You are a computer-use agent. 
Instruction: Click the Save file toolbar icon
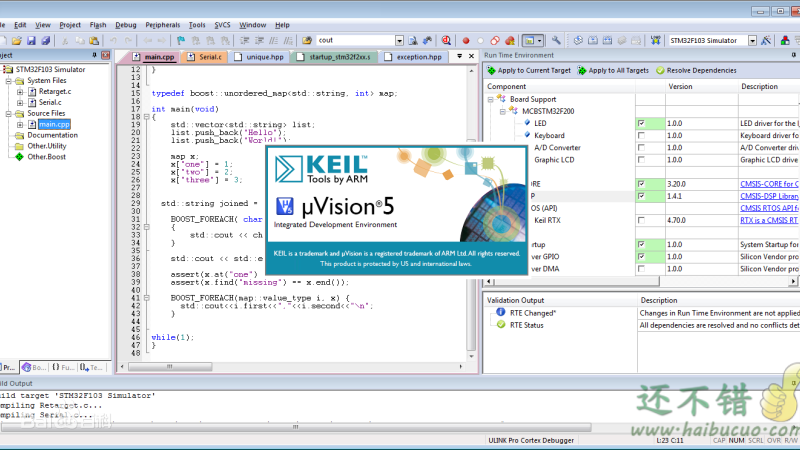32,40
